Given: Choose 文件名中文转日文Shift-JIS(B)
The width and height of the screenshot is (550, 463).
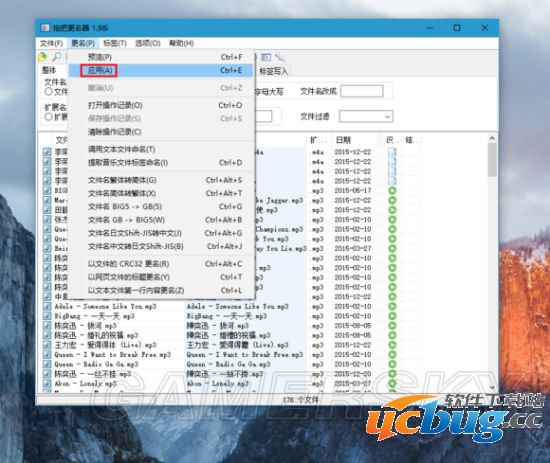Looking at the screenshot, I should [x=161, y=247].
